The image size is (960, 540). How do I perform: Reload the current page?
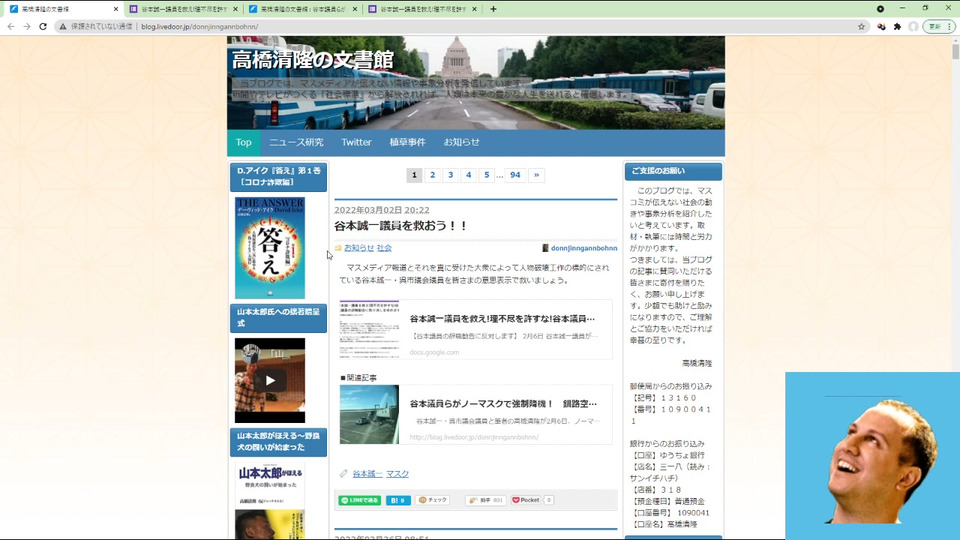click(43, 26)
